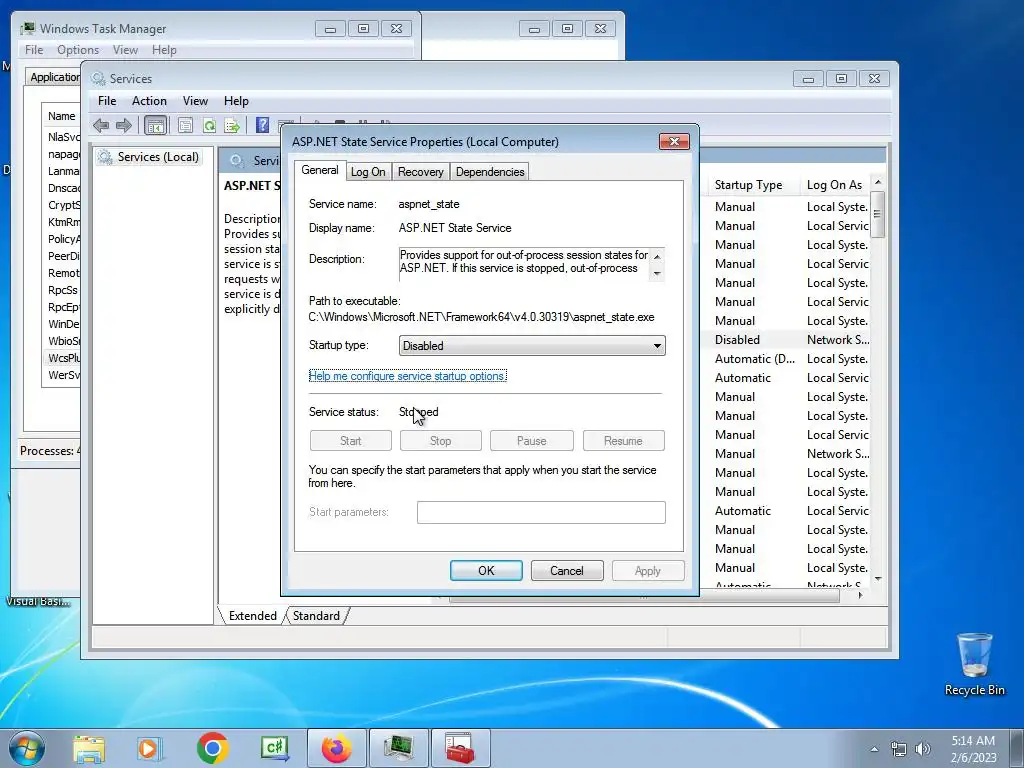
Task: Open Google Chrome from taskbar
Action: click(212, 748)
